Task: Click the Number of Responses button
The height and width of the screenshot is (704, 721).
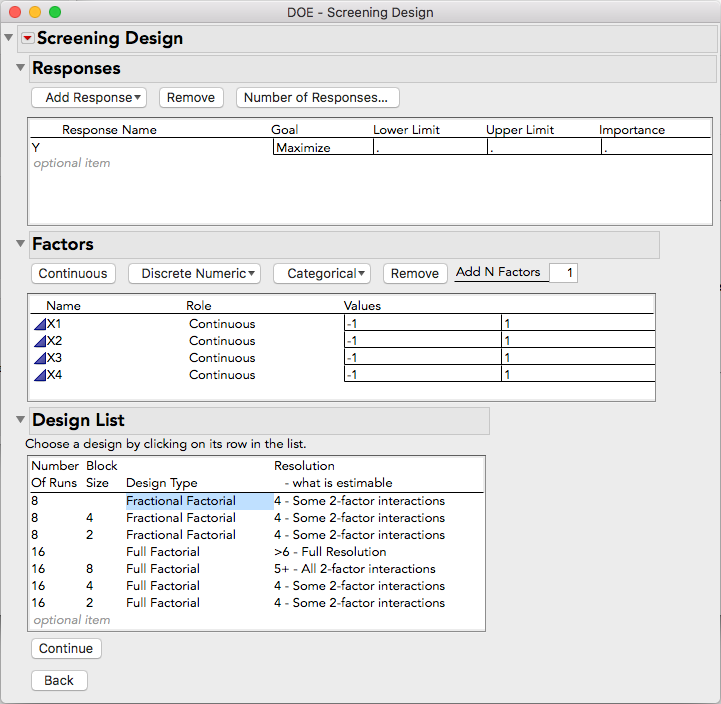Action: point(317,97)
